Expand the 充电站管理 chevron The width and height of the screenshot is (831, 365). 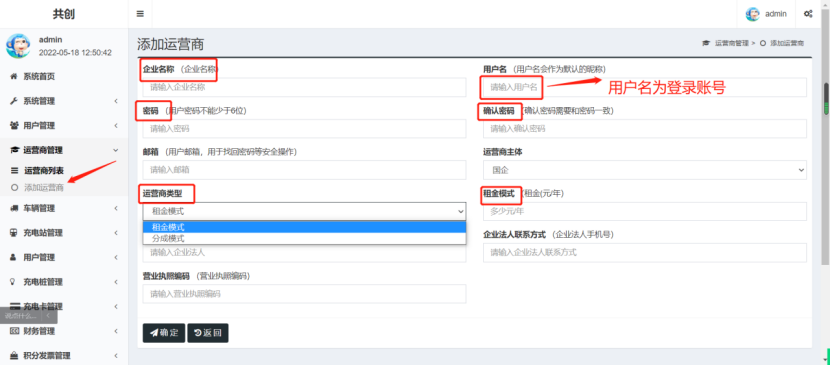point(116,233)
